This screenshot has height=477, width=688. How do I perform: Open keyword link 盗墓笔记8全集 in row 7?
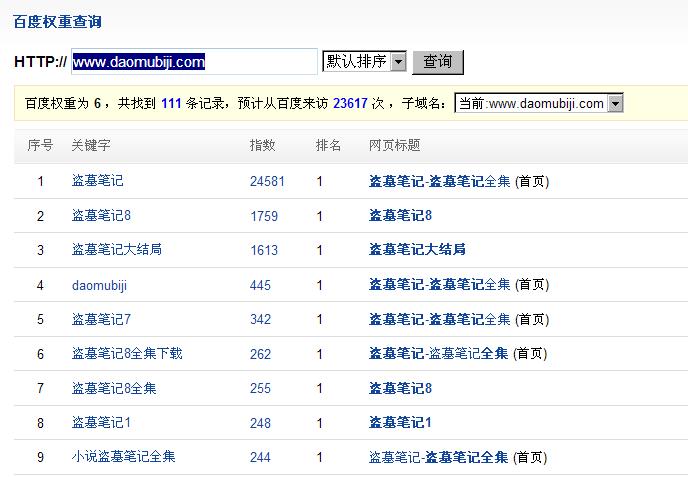tap(114, 388)
